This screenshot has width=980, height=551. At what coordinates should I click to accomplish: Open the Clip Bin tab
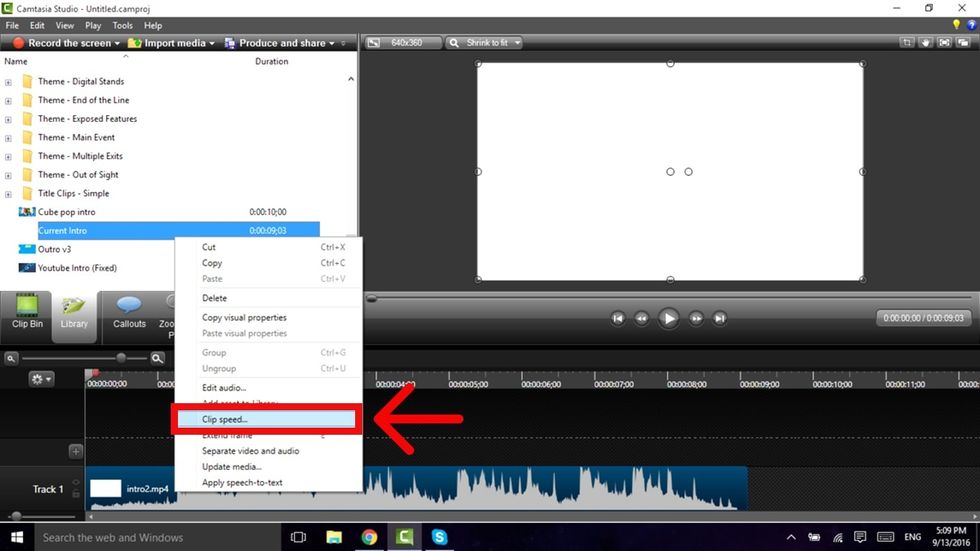27,310
